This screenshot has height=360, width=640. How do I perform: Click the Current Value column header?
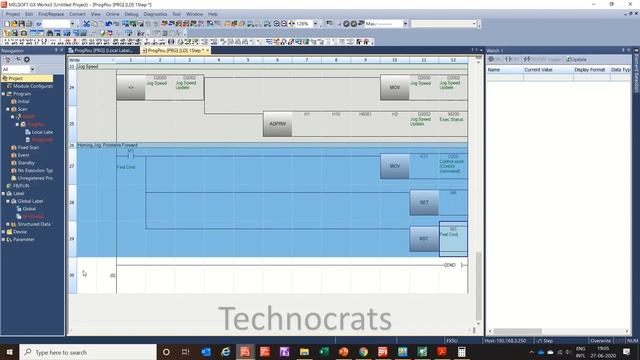click(548, 70)
